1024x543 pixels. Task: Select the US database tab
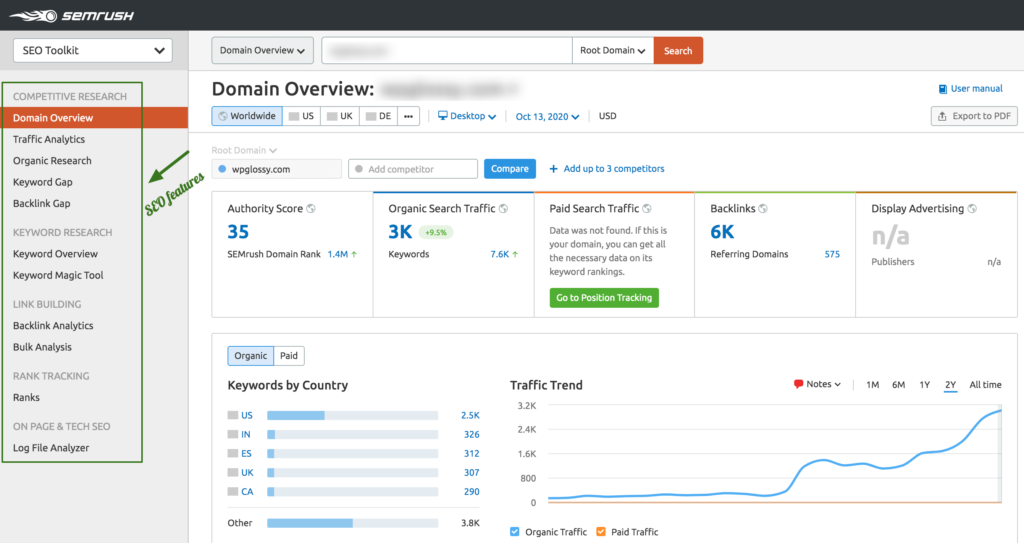[x=301, y=116]
